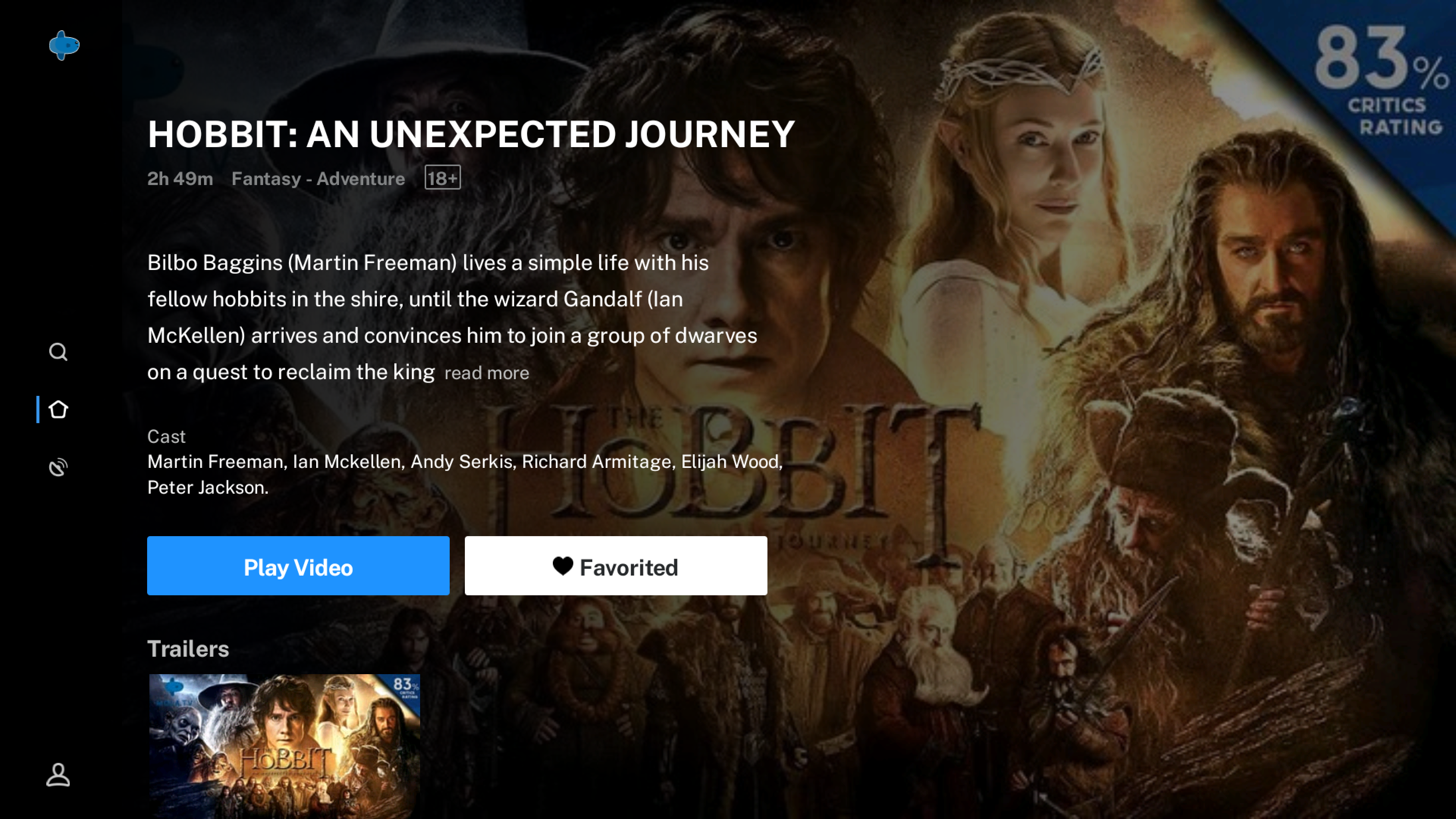Select Peter Jackson from the cast
The height and width of the screenshot is (819, 1456).
207,487
